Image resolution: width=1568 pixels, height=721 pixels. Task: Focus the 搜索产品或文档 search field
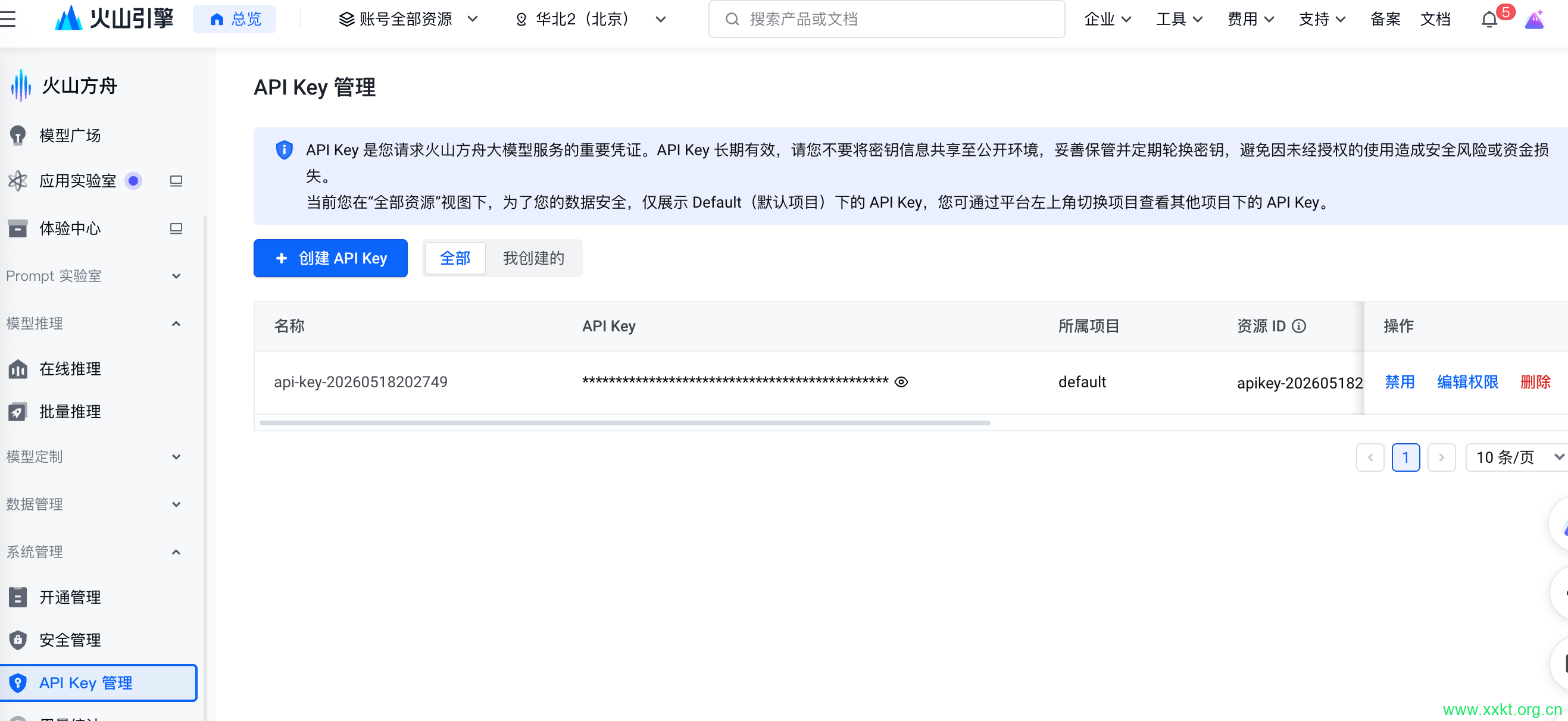(x=886, y=20)
